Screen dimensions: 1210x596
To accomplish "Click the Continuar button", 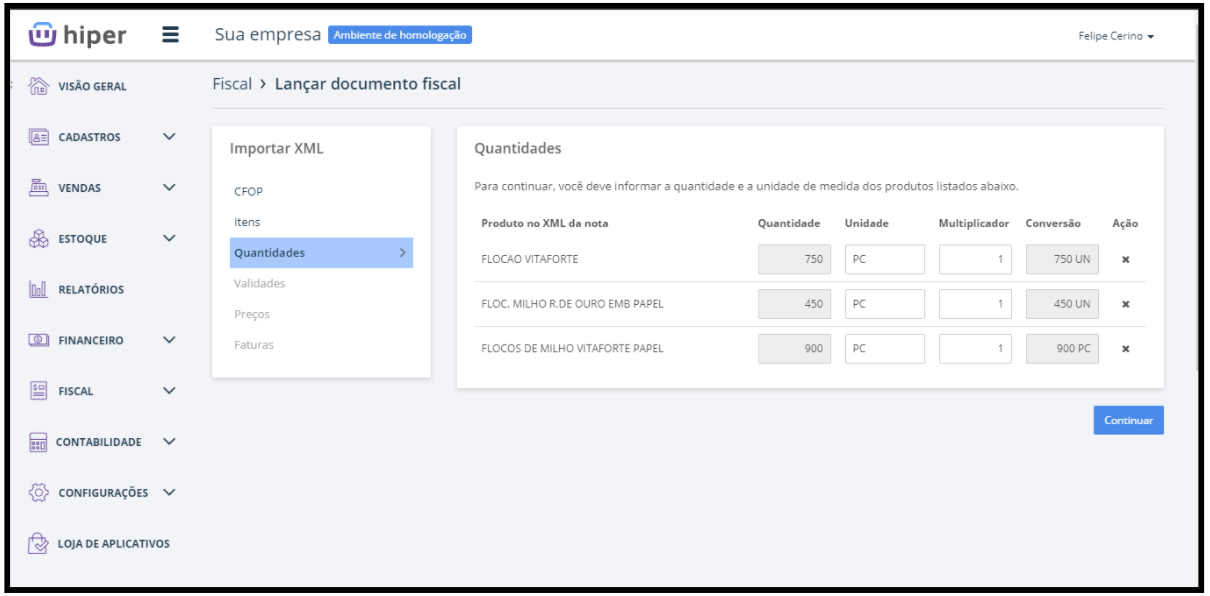I will [x=1128, y=421].
